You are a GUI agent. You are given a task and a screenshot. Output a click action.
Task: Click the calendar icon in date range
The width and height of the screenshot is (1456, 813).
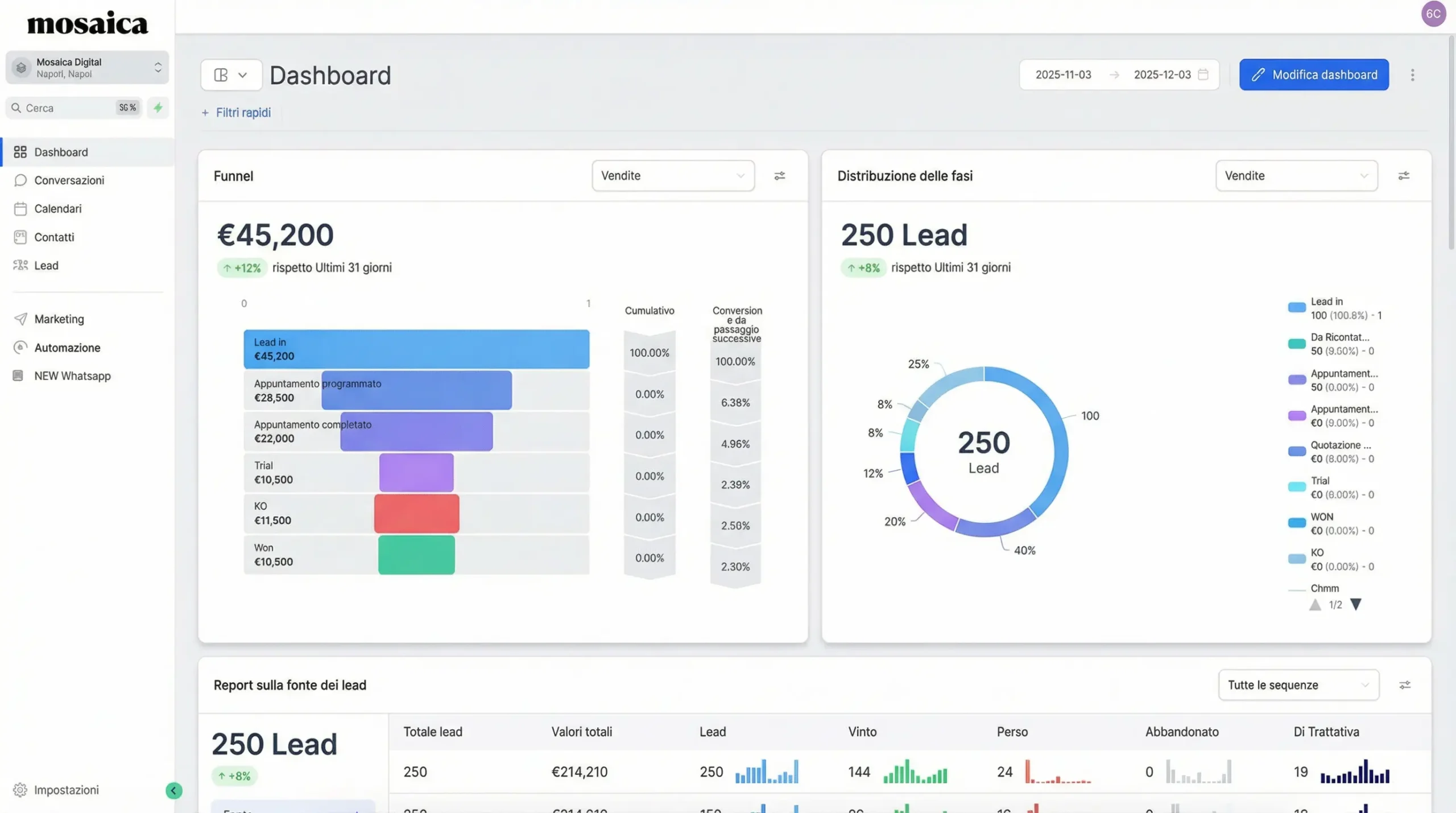(1203, 75)
